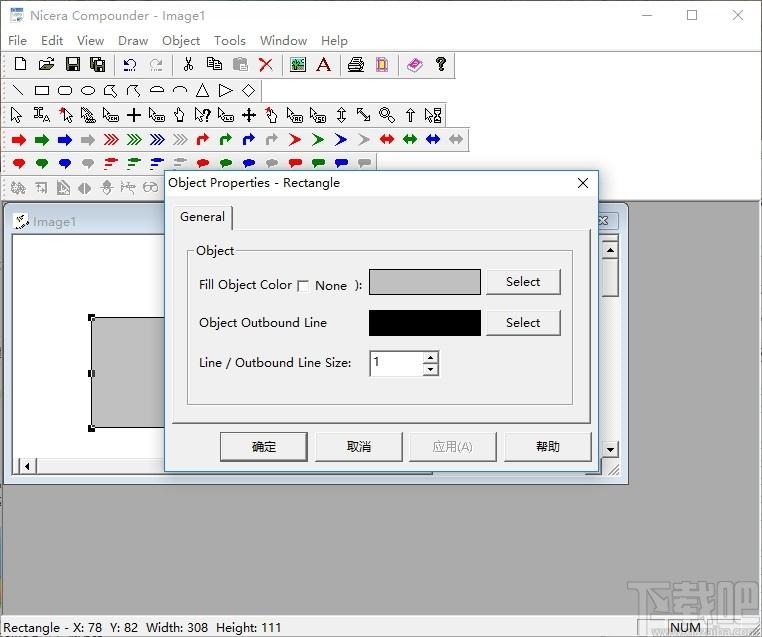The height and width of the screenshot is (637, 762).
Task: Open the Object menu
Action: (181, 40)
